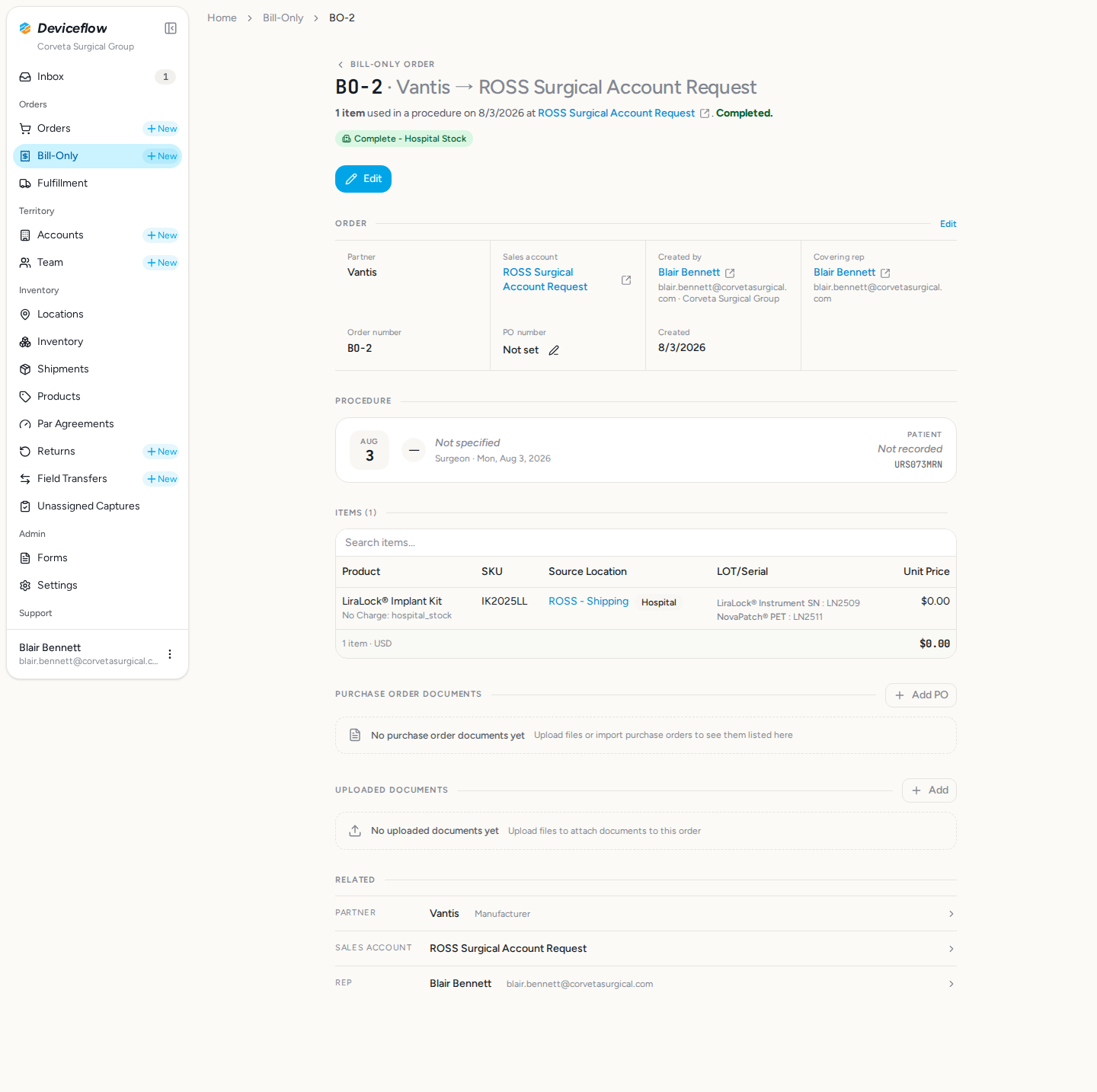Open Blair Bennett Created by link
Viewport: 1097px width, 1092px height.
689,273
